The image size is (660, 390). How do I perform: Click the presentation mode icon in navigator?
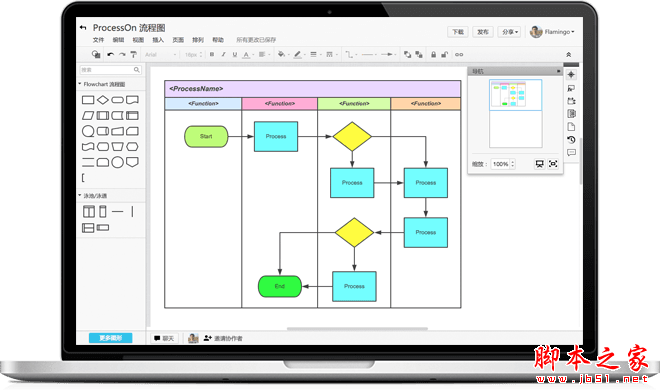tap(540, 164)
